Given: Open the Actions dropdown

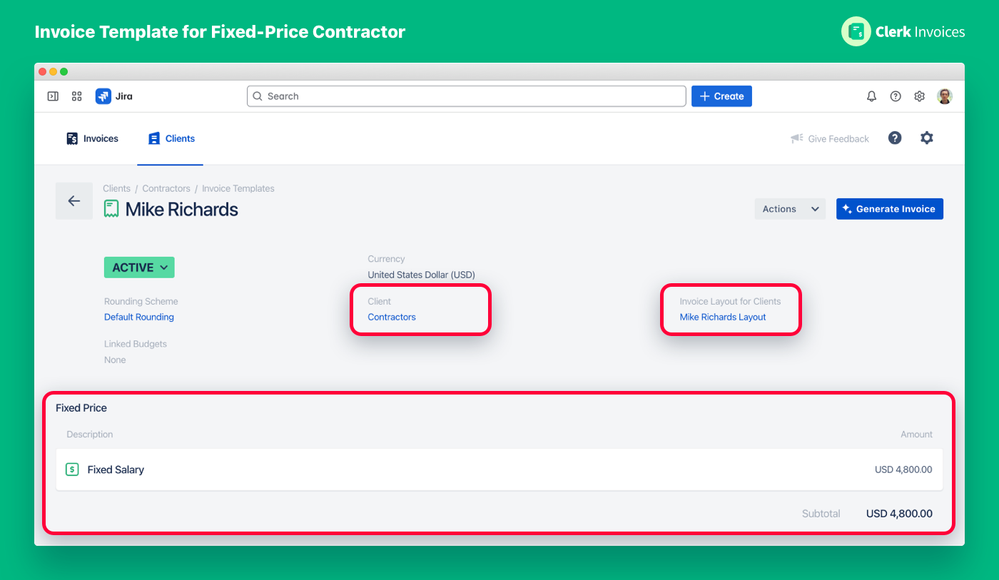Looking at the screenshot, I should pos(789,208).
